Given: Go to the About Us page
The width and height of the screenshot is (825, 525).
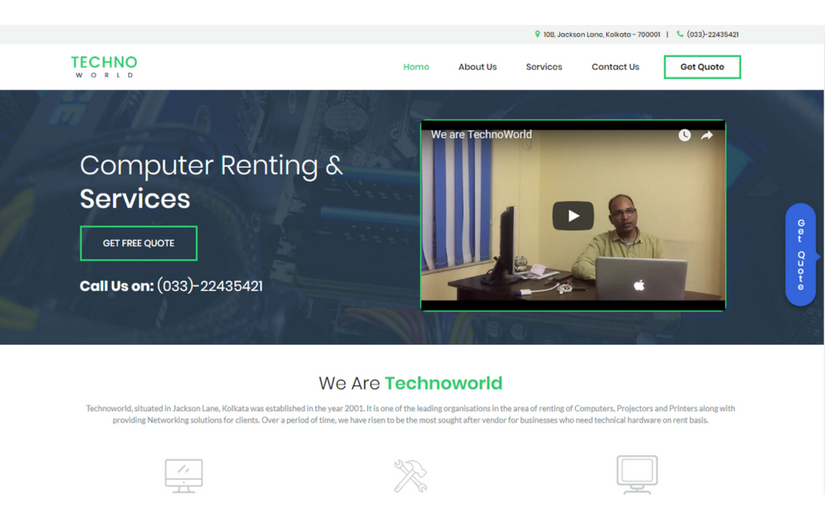Looking at the screenshot, I should click(x=477, y=67).
